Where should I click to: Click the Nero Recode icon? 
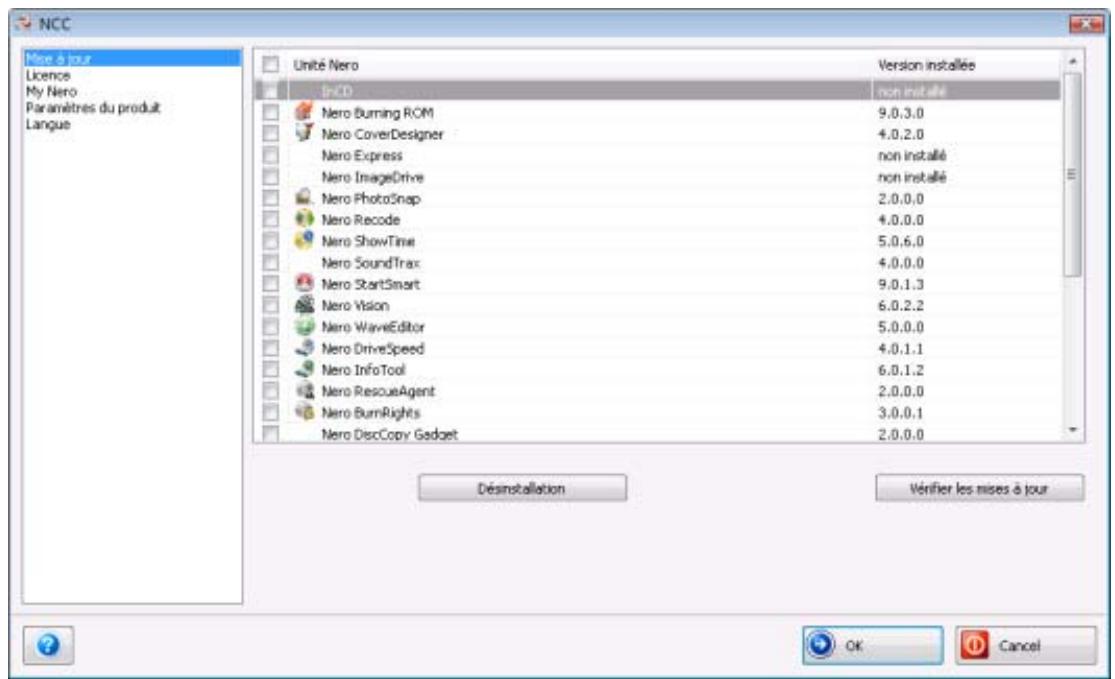[304, 219]
